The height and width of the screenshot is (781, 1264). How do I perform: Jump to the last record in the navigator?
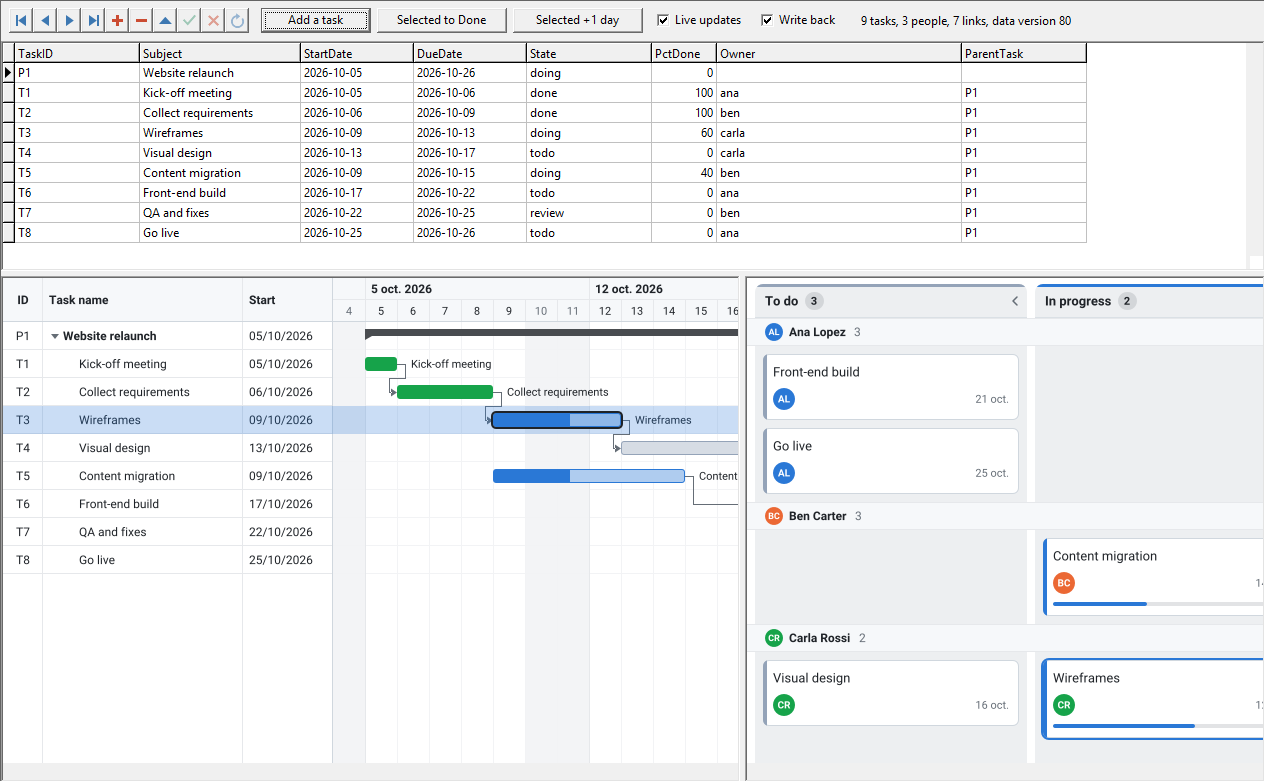(93, 20)
